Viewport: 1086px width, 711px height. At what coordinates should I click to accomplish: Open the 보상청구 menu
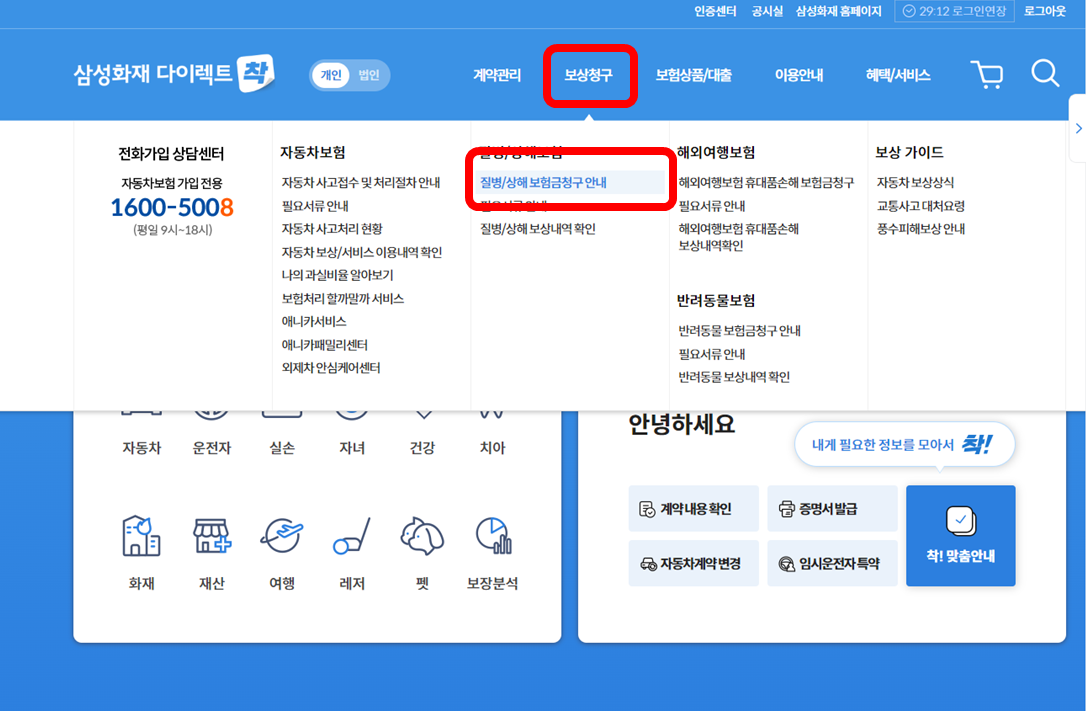[589, 75]
